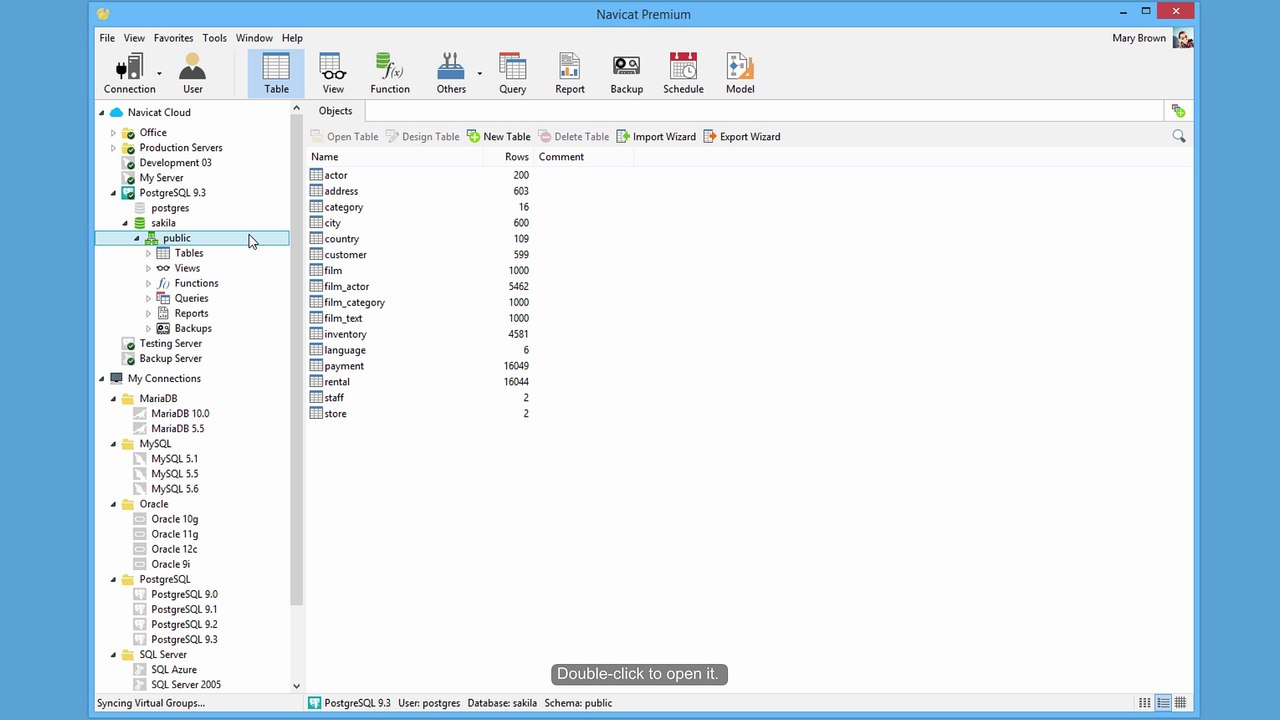Click the green add-tab icon at top right

click(x=1178, y=111)
